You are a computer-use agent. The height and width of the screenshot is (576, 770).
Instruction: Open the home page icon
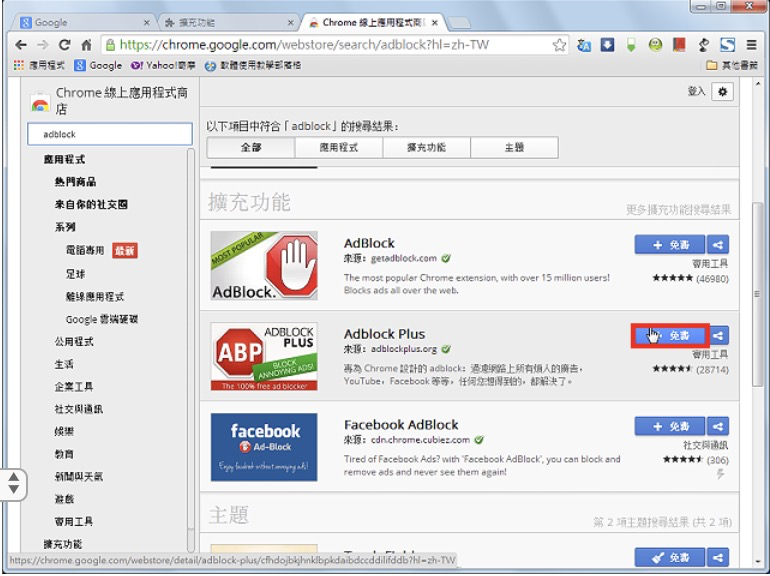click(86, 45)
